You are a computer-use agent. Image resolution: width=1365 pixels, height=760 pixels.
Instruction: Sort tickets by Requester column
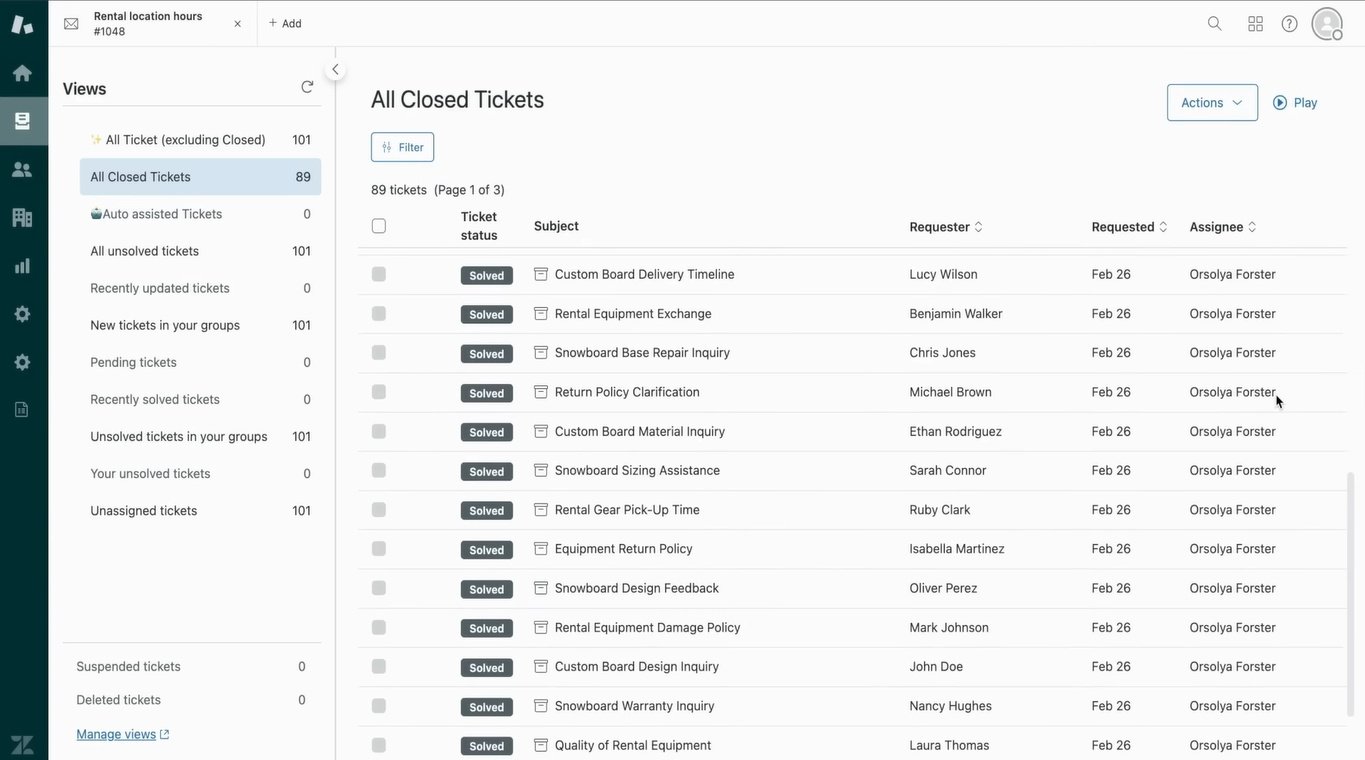(945, 227)
